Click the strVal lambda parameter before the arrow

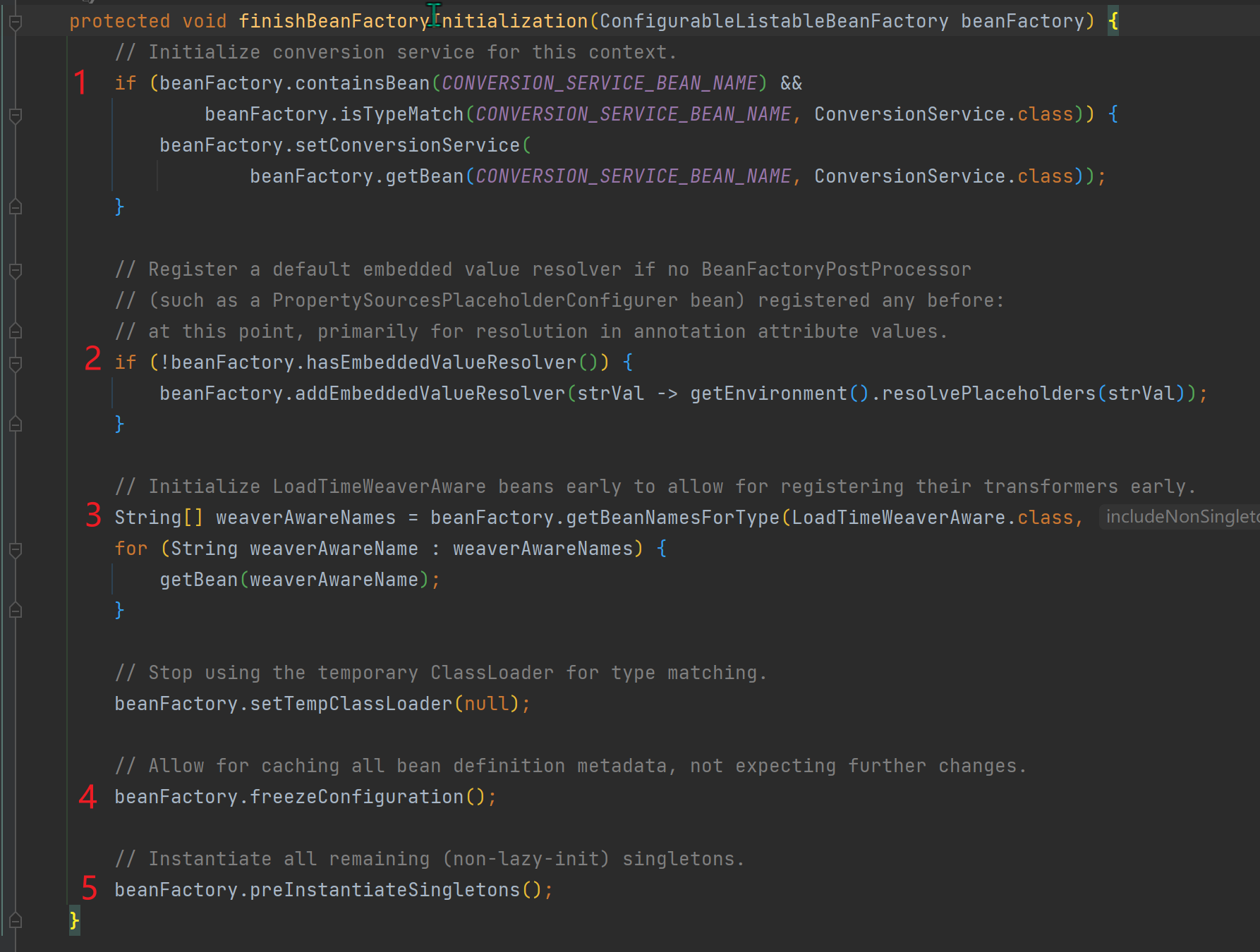(x=610, y=393)
